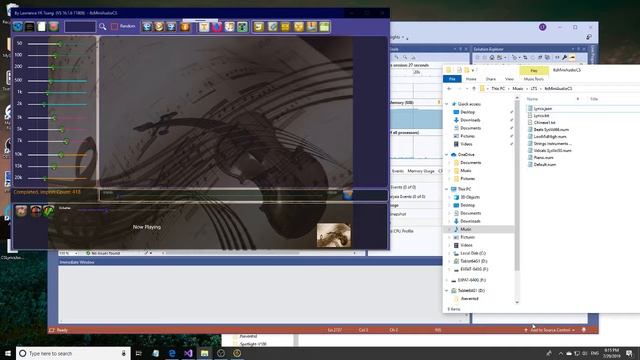Click the red icon before the search box
The height and width of the screenshot is (360, 640).
click(53, 27)
